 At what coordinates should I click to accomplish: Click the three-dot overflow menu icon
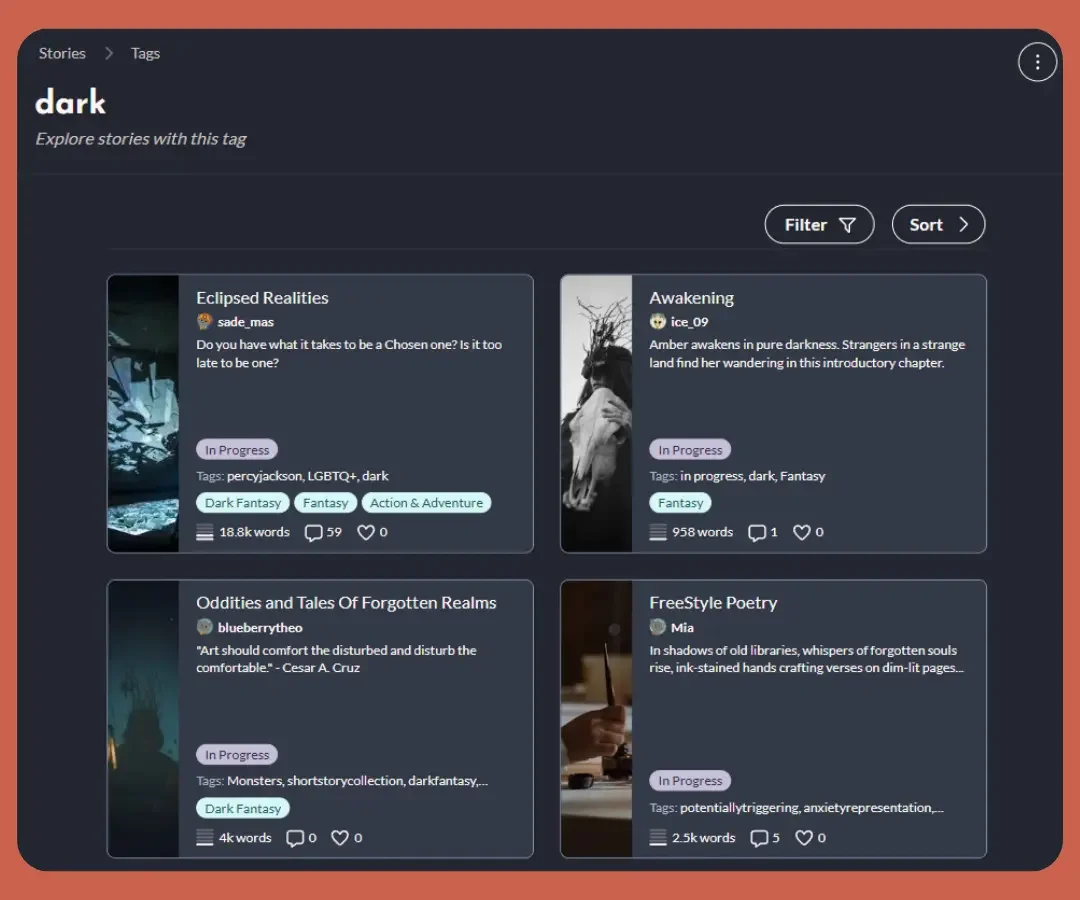(1037, 62)
